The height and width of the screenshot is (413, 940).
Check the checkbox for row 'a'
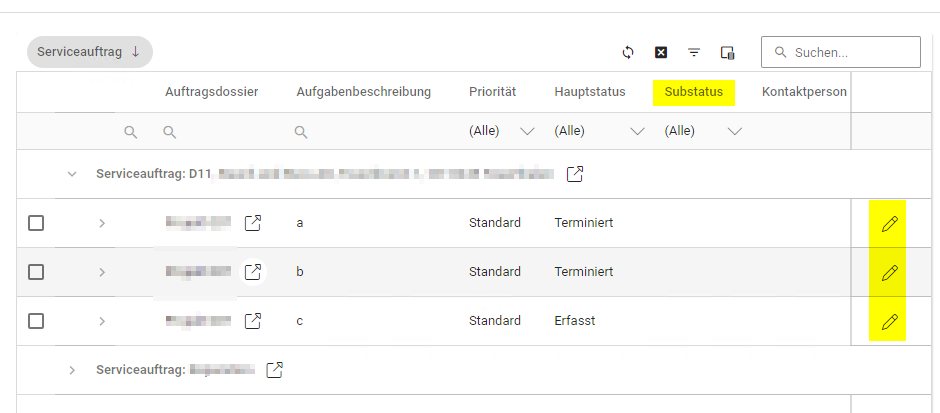[36, 223]
